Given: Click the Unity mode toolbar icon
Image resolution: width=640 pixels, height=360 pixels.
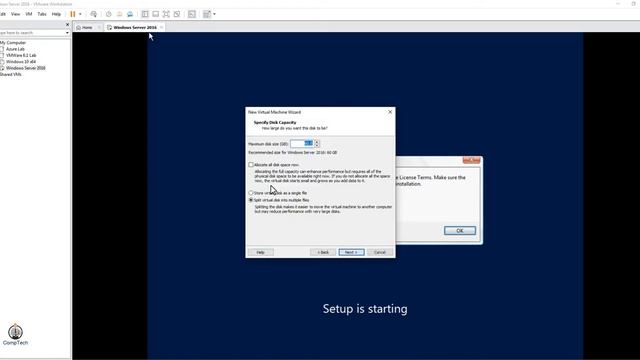Looking at the screenshot, I should 177,14.
